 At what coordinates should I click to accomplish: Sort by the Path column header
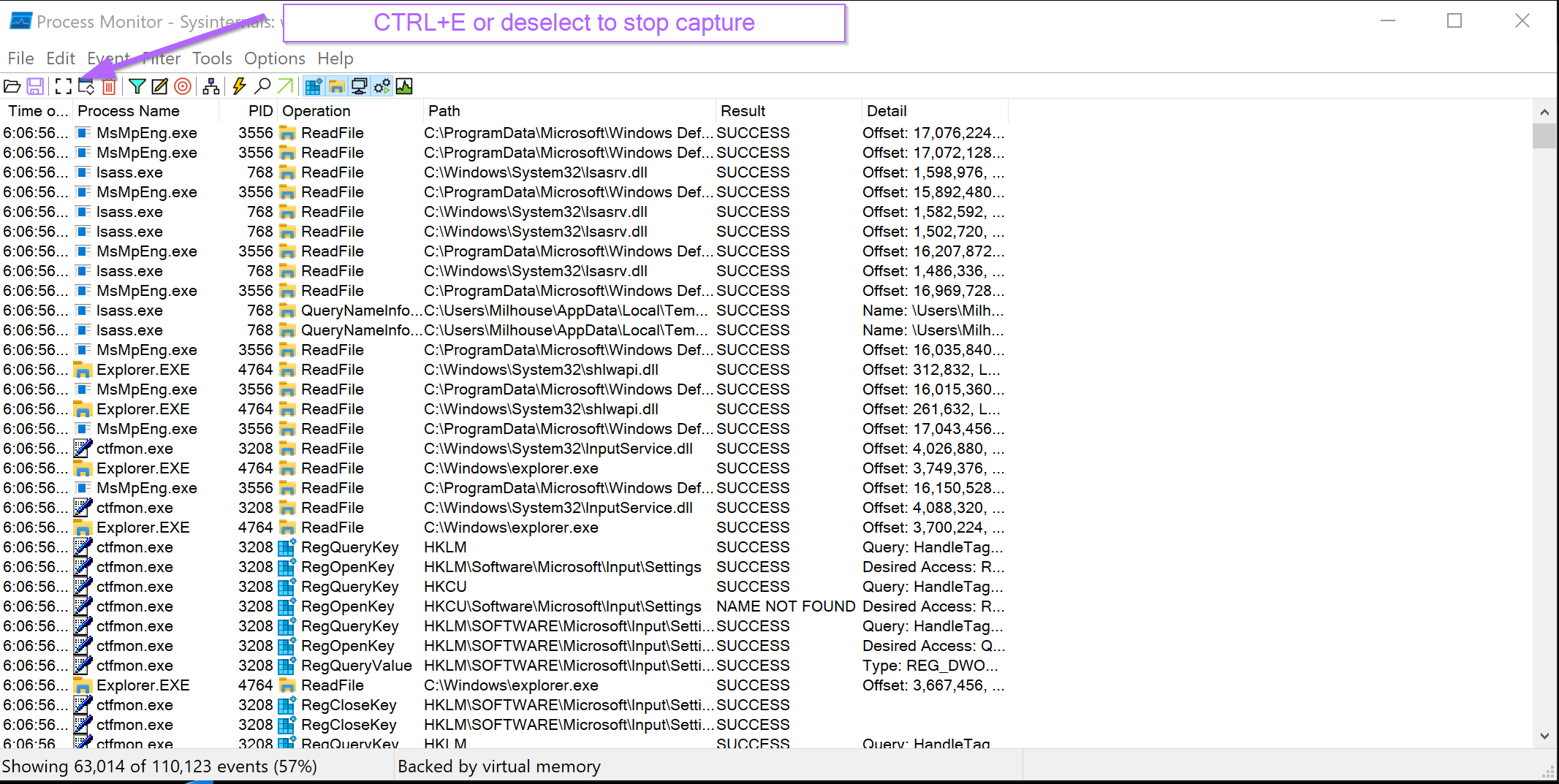(x=570, y=111)
